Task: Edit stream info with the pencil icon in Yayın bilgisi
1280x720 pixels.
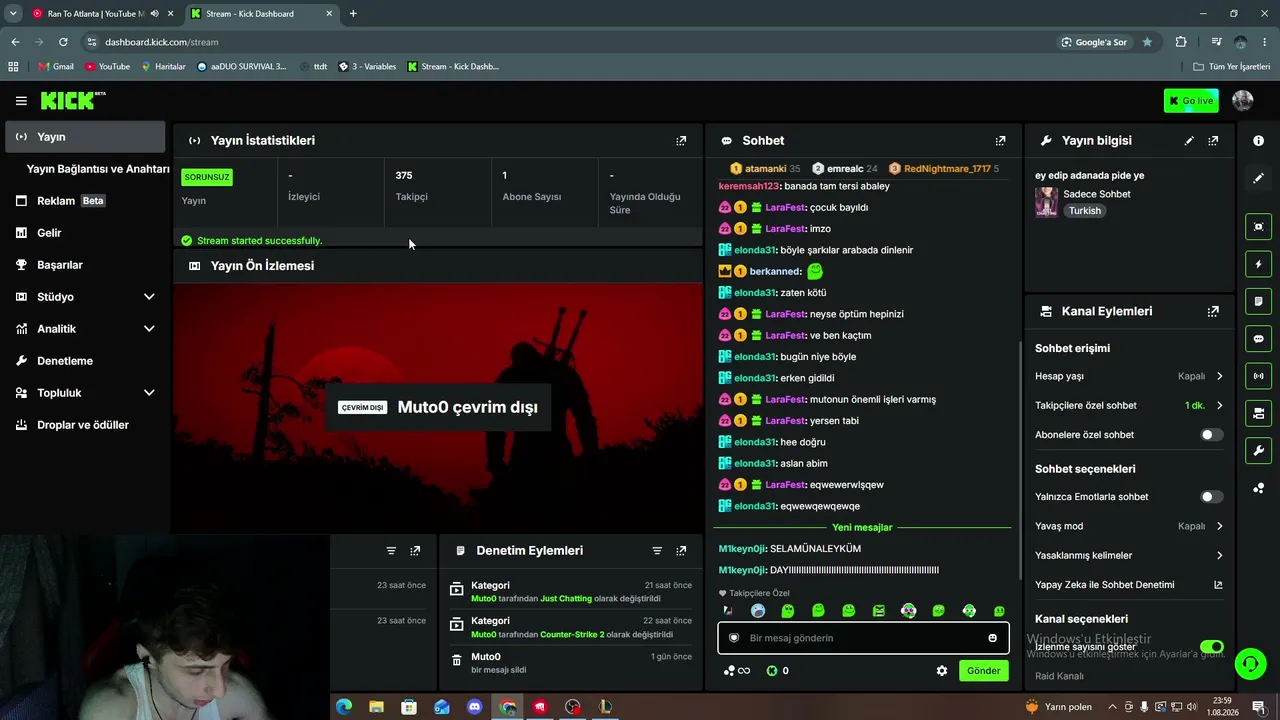Action: pos(1189,141)
